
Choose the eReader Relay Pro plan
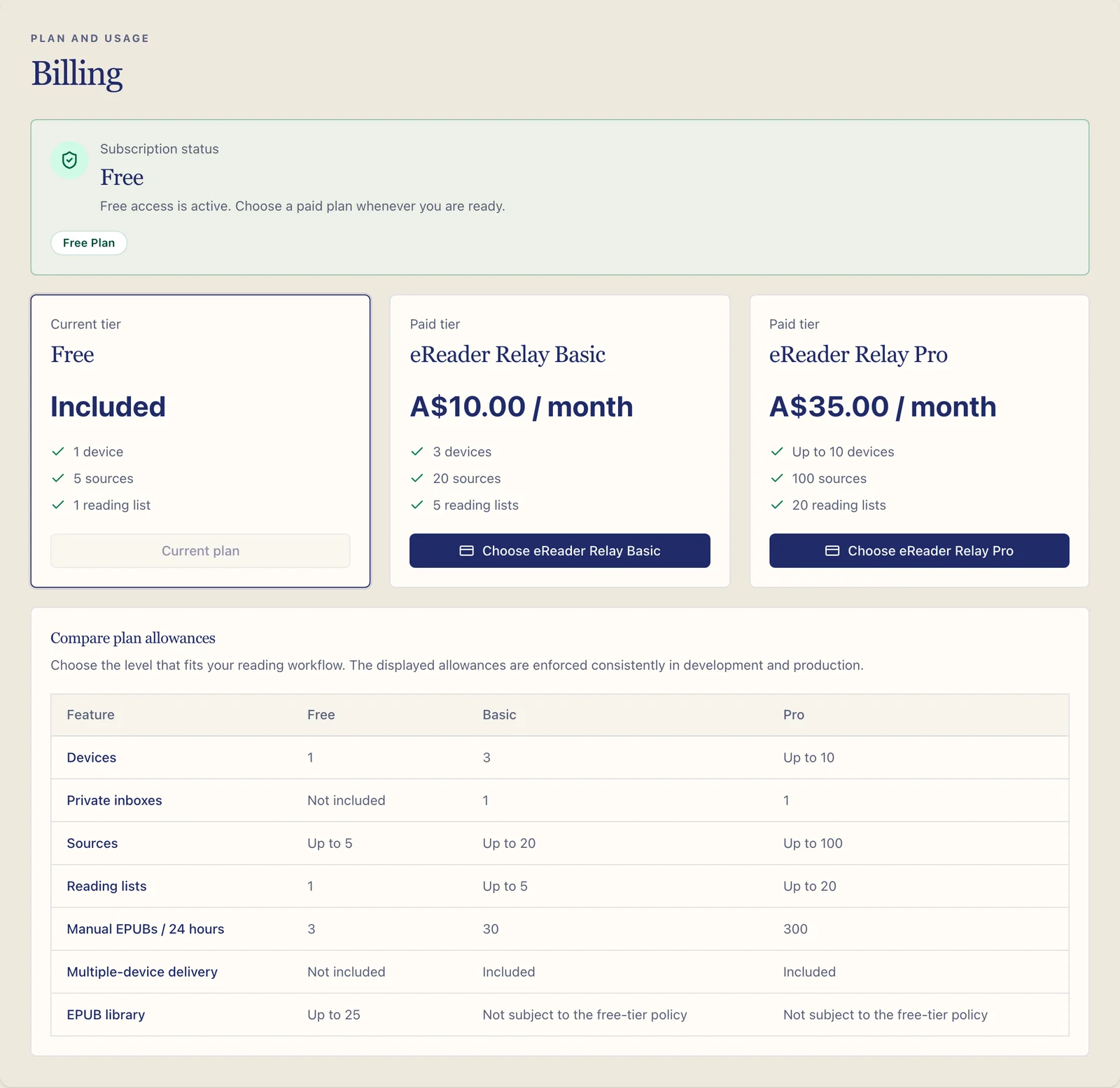pyautogui.click(x=919, y=551)
